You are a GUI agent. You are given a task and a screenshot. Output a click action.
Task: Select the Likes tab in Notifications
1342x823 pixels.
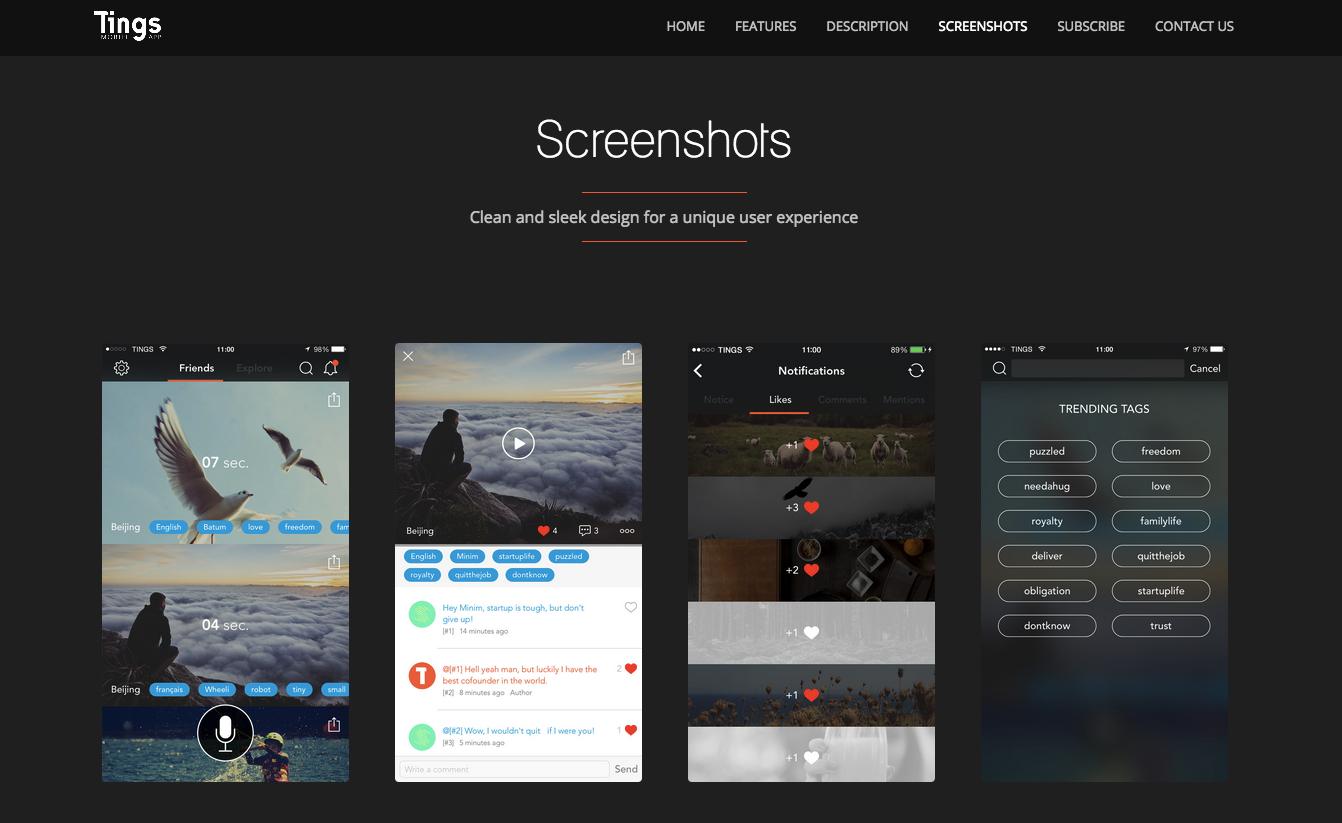click(x=780, y=400)
